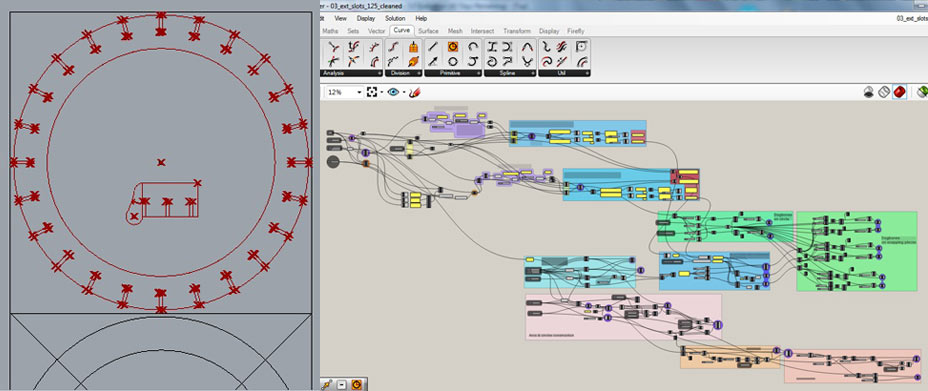The image size is (928, 391).
Task: Click the orange highlighted circle icon in Primitive group
Action: tap(453, 47)
